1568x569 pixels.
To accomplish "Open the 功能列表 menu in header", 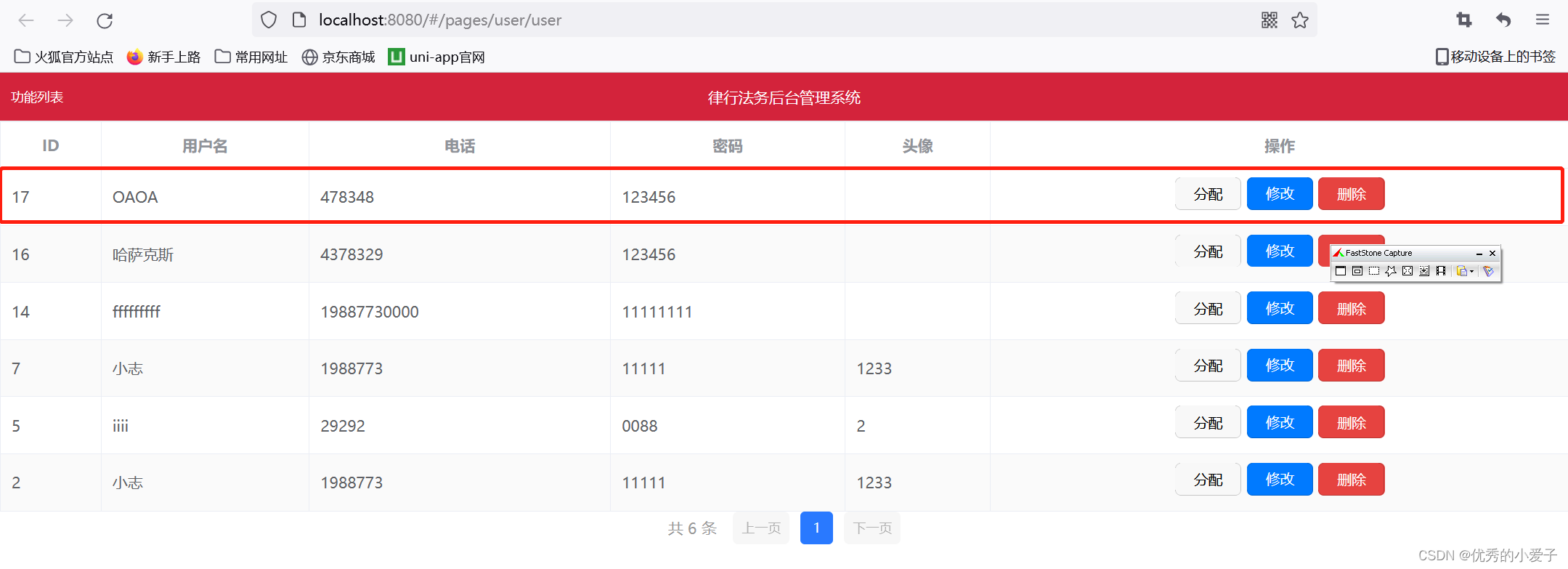I will pyautogui.click(x=37, y=97).
